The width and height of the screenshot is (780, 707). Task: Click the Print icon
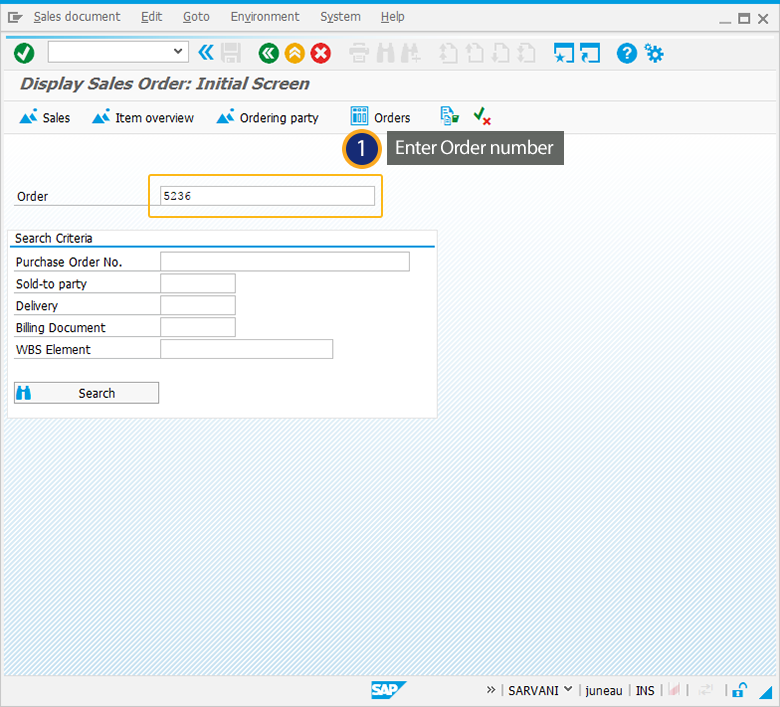click(359, 53)
